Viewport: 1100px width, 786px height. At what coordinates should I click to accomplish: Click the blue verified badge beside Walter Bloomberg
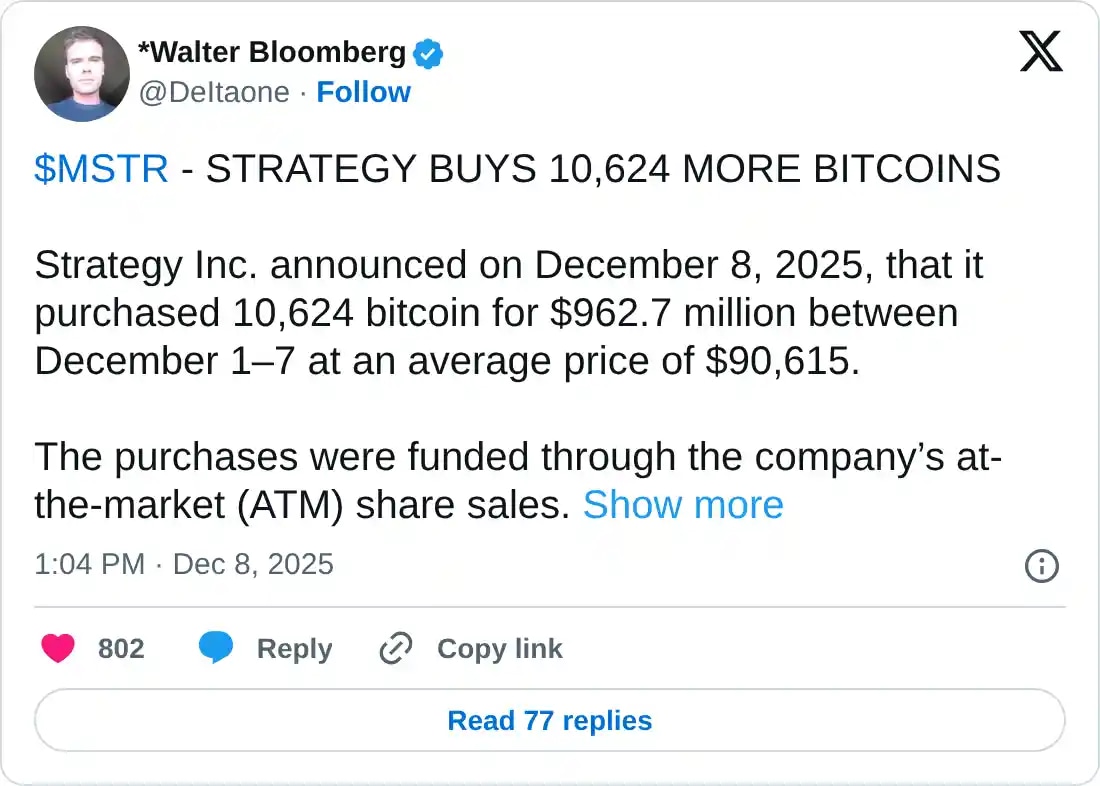click(428, 52)
